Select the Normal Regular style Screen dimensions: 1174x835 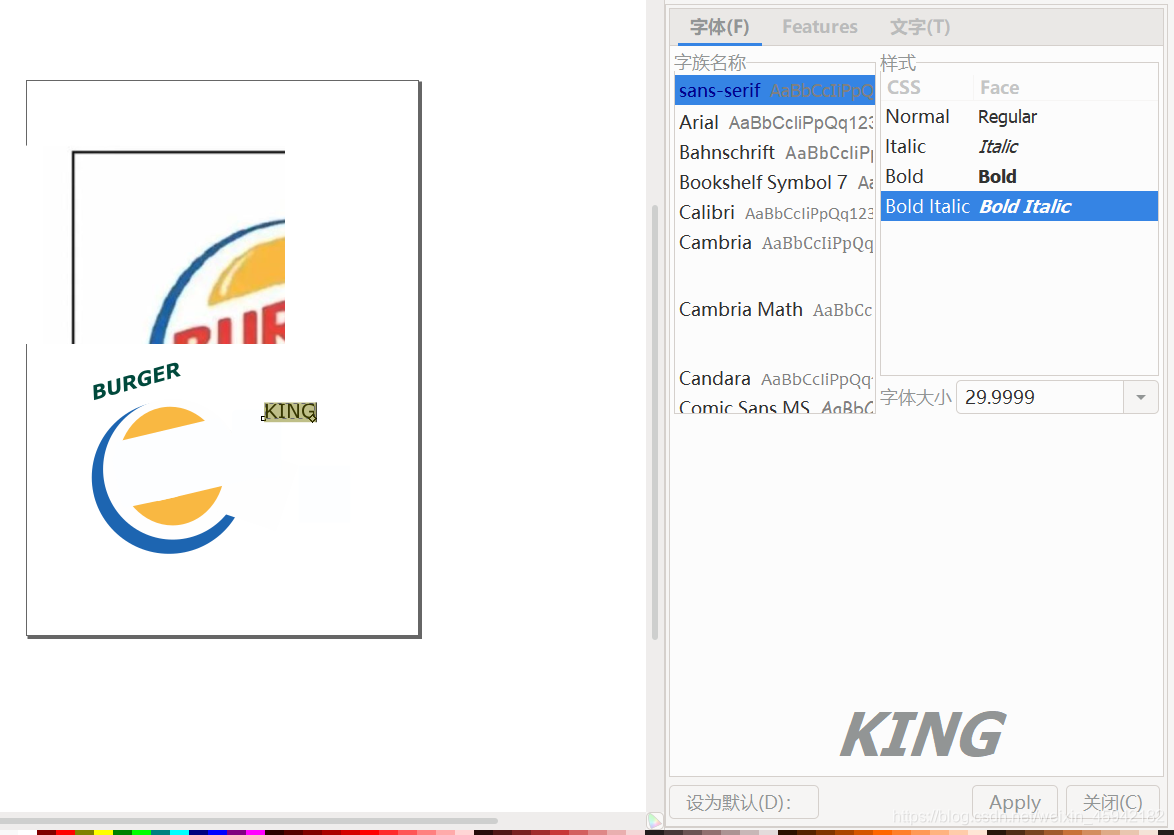(1019, 117)
